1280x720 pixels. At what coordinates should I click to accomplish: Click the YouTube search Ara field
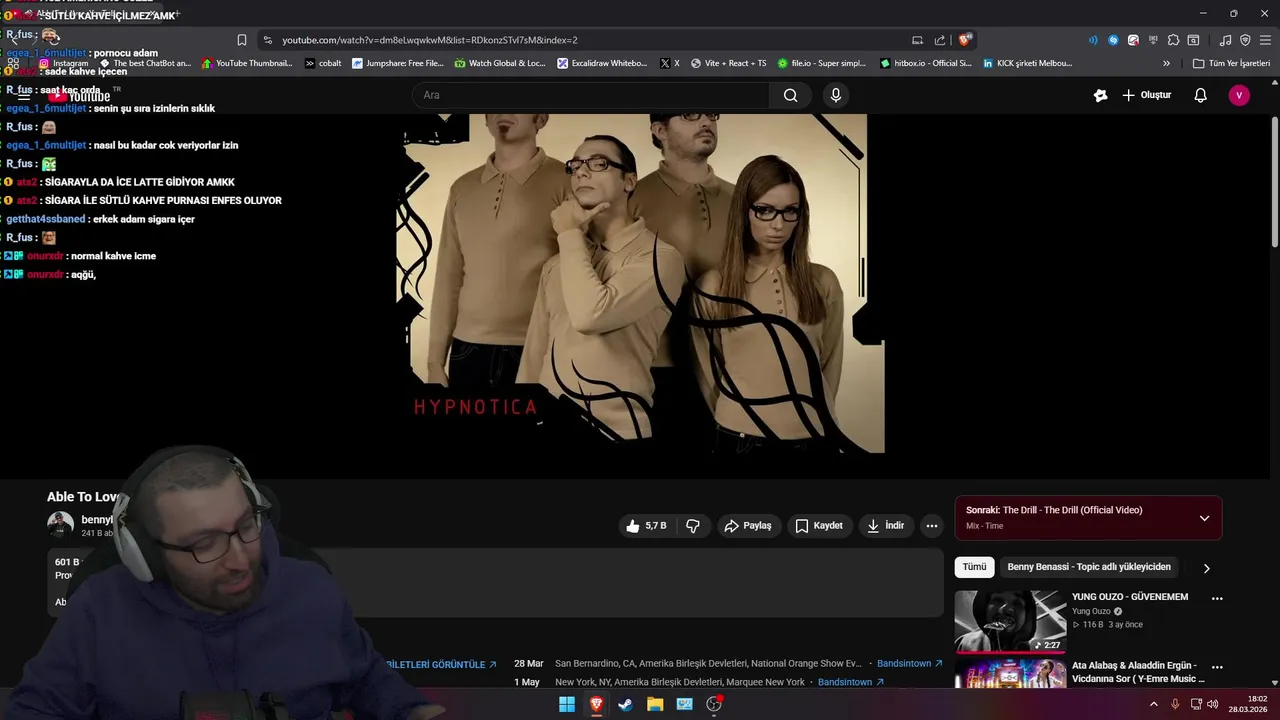pyautogui.click(x=591, y=95)
